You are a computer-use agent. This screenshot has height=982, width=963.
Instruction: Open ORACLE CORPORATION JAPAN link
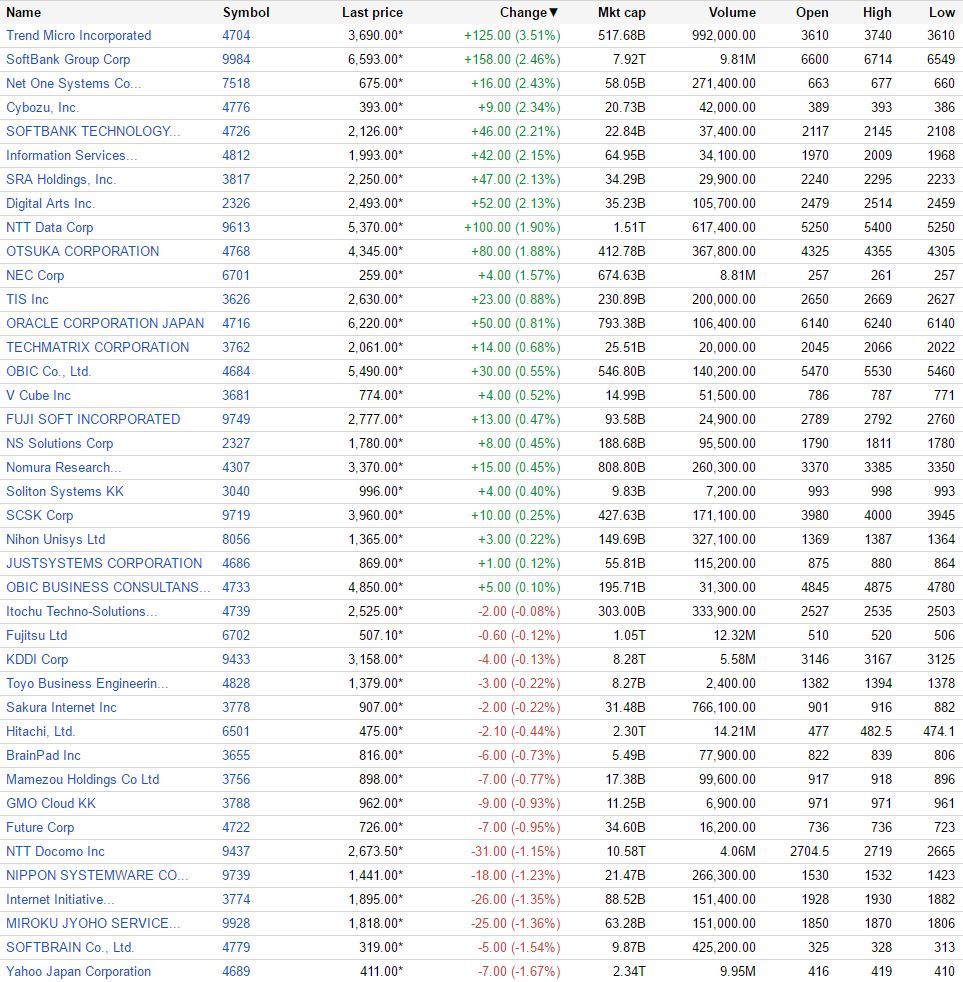pyautogui.click(x=105, y=323)
